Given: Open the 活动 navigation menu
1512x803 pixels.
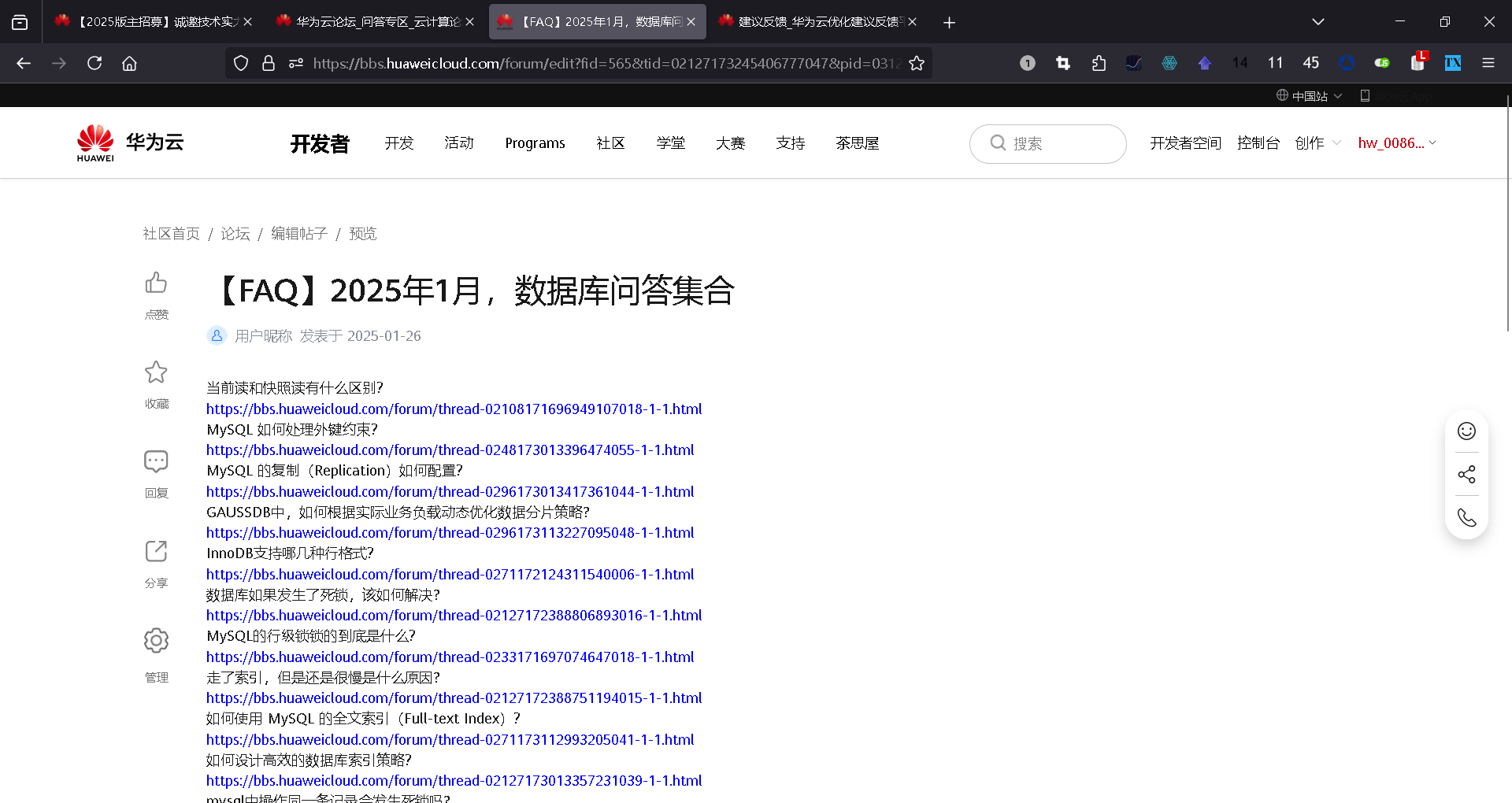Looking at the screenshot, I should [459, 143].
